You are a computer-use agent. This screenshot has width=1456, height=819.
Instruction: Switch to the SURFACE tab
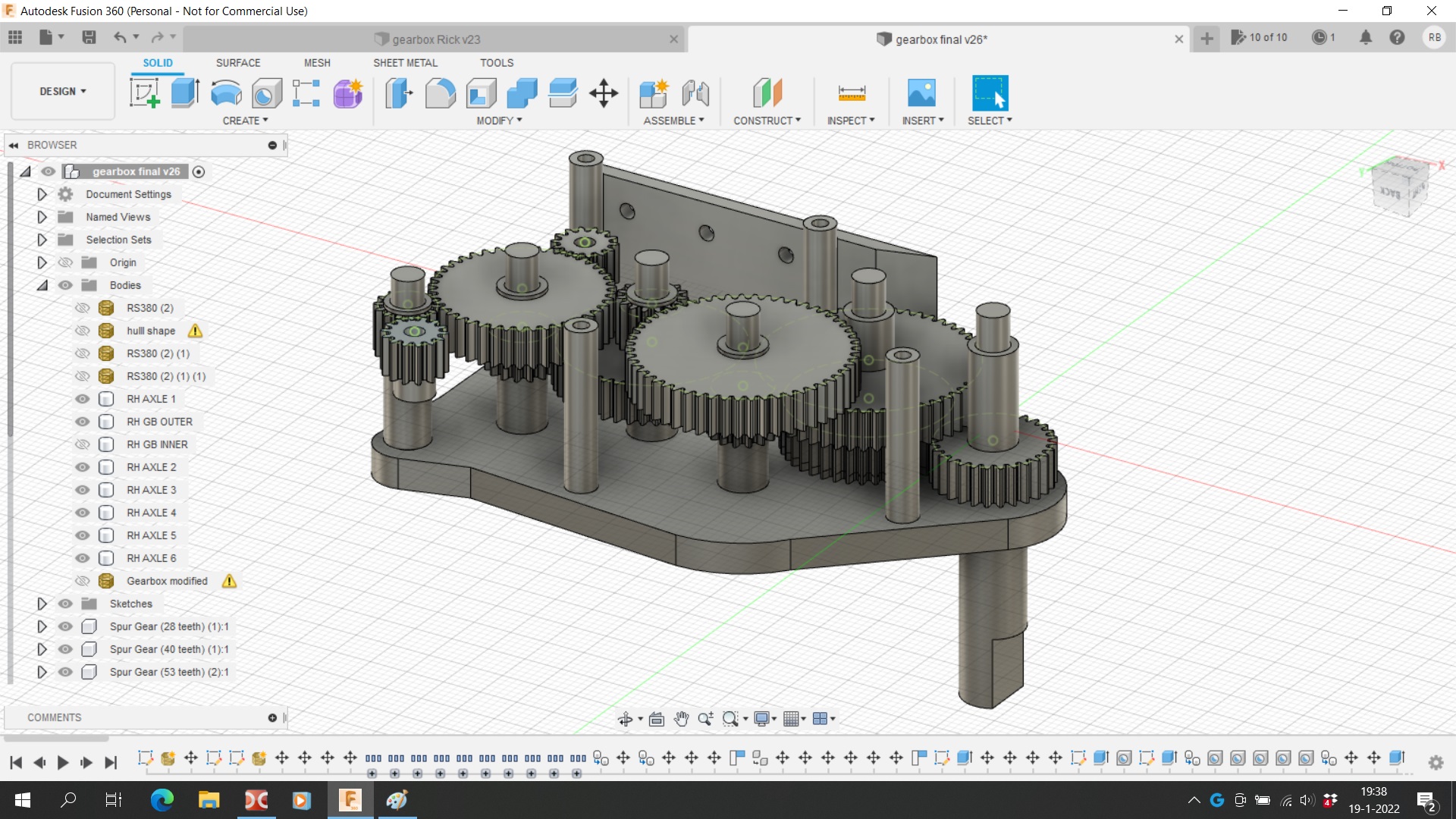coord(237,63)
